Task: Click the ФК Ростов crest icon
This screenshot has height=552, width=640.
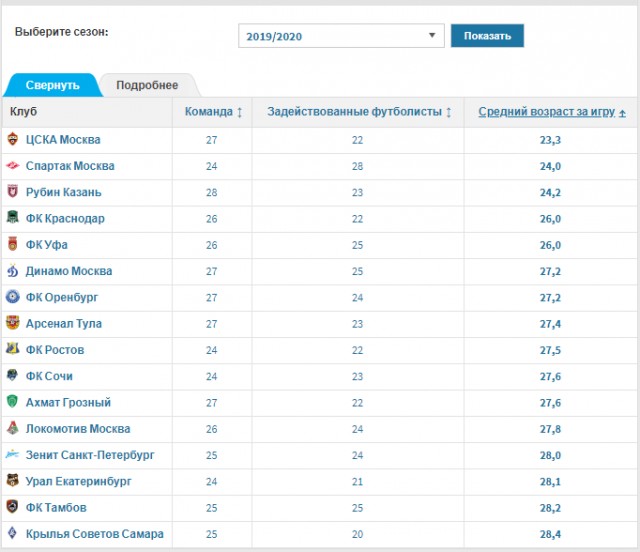Action: coord(13,349)
